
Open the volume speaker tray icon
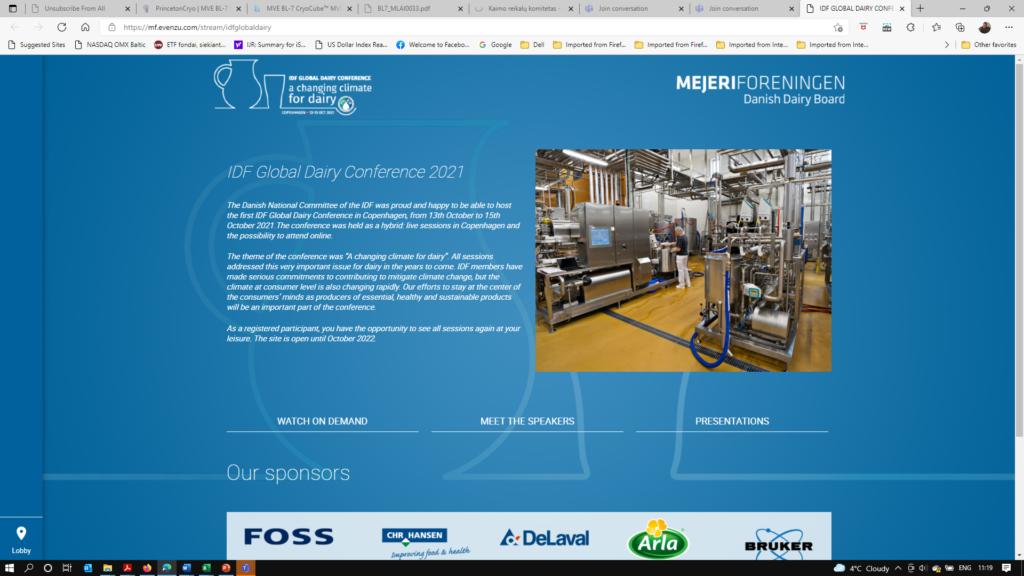coord(923,568)
